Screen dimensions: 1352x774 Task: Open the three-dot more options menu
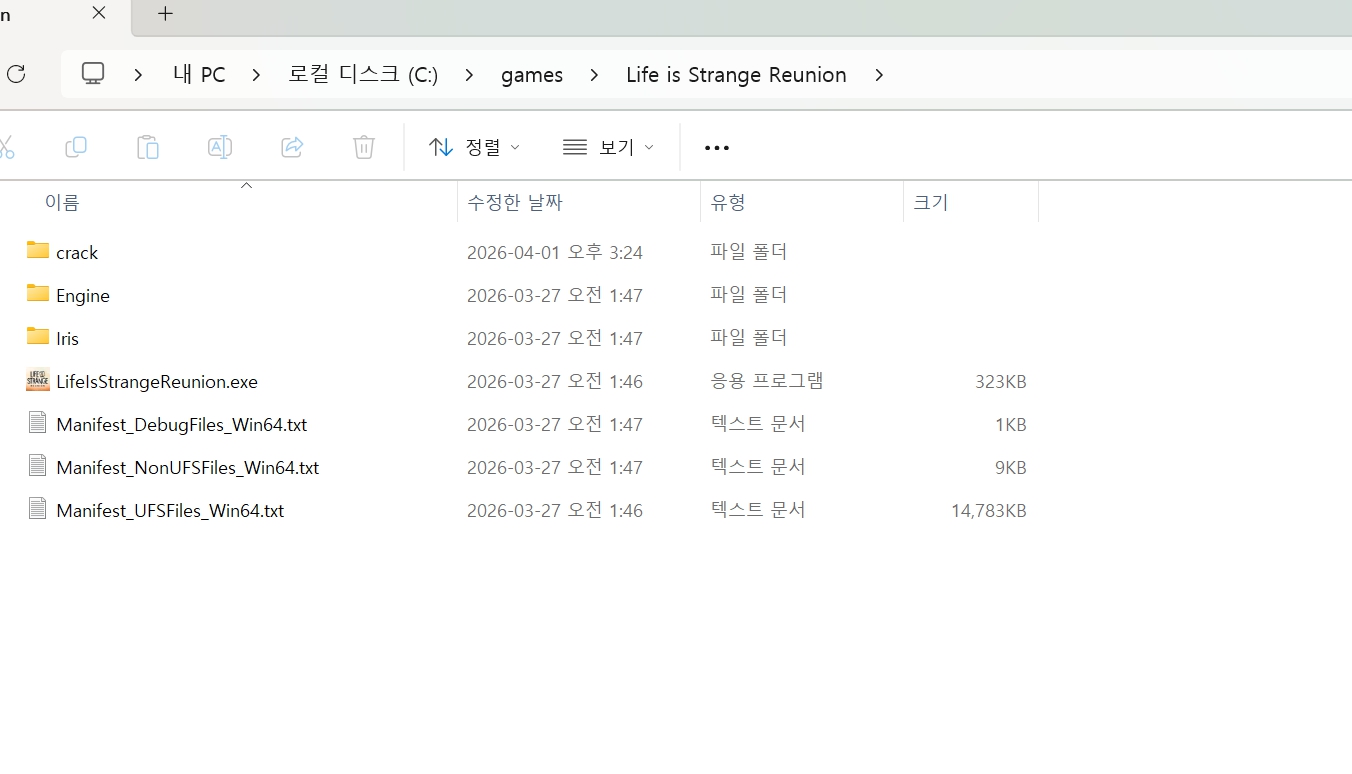pyautogui.click(x=717, y=148)
